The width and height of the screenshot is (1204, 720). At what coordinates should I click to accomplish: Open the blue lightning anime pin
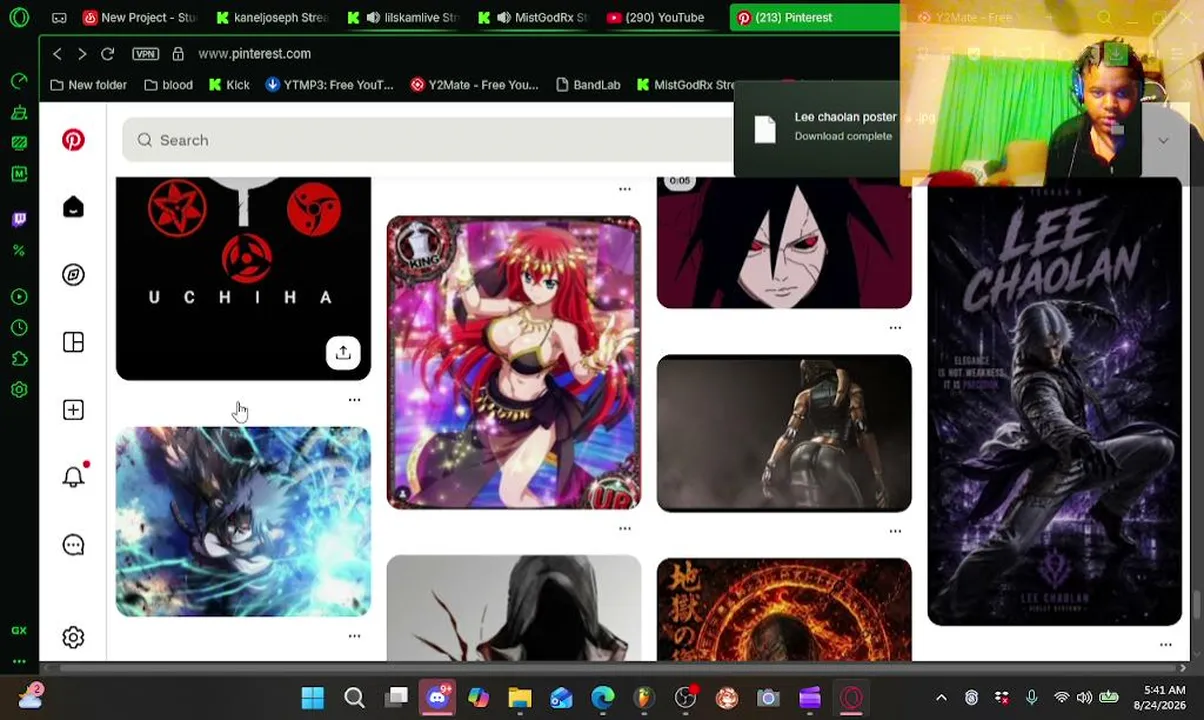[243, 521]
